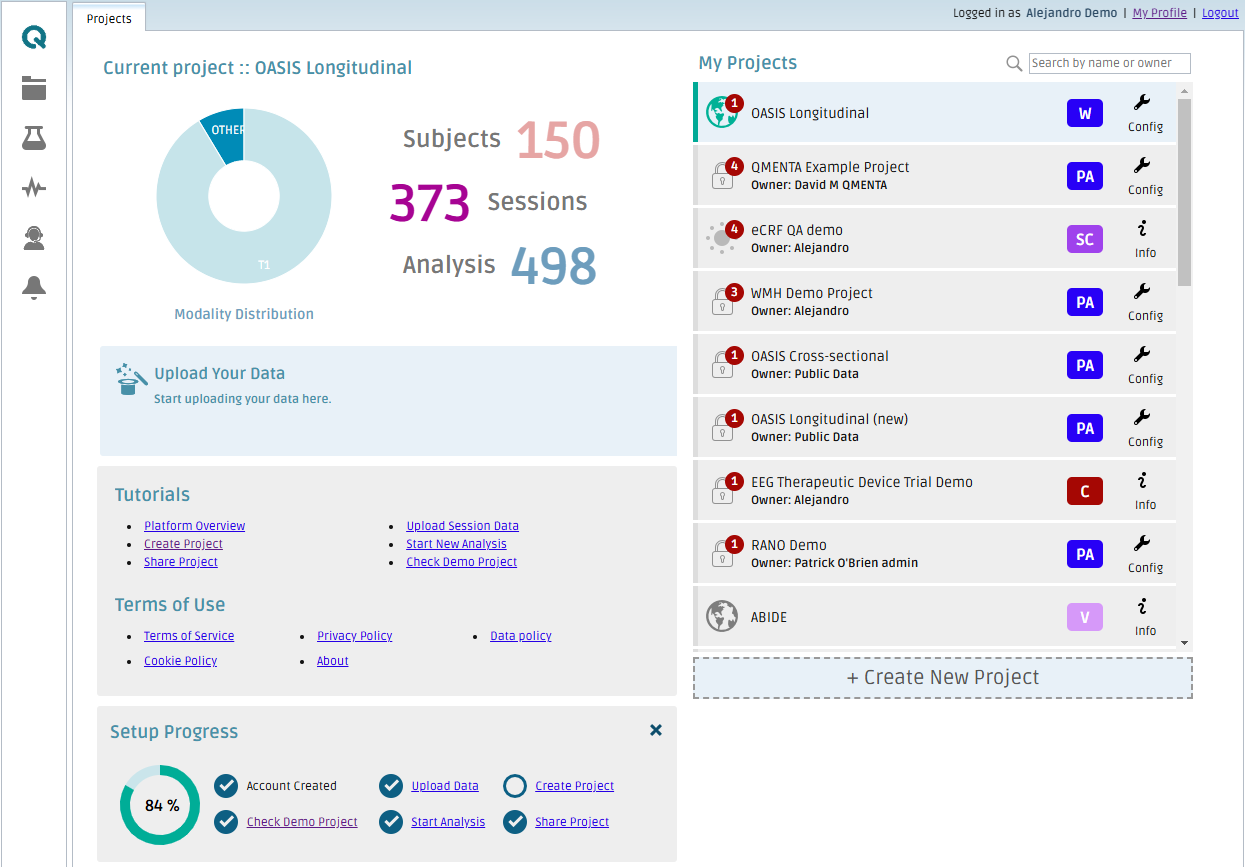
Task: Click the Config wrench for OASIS Longitudinal
Action: point(1144,103)
